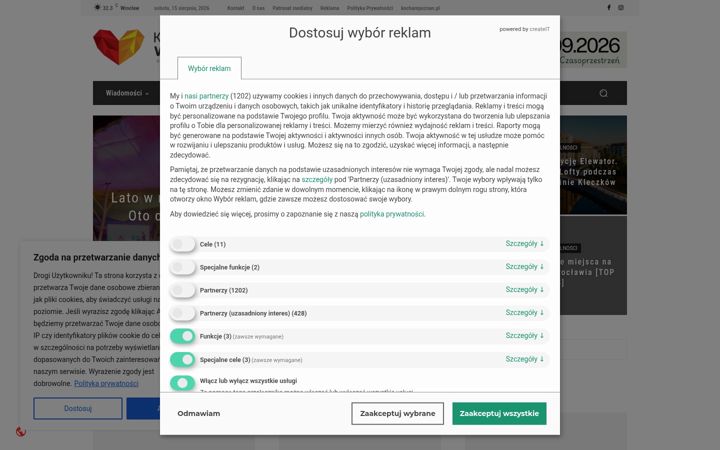
Task: Expand Szczegóły for Cele (11)
Action: pos(524,244)
